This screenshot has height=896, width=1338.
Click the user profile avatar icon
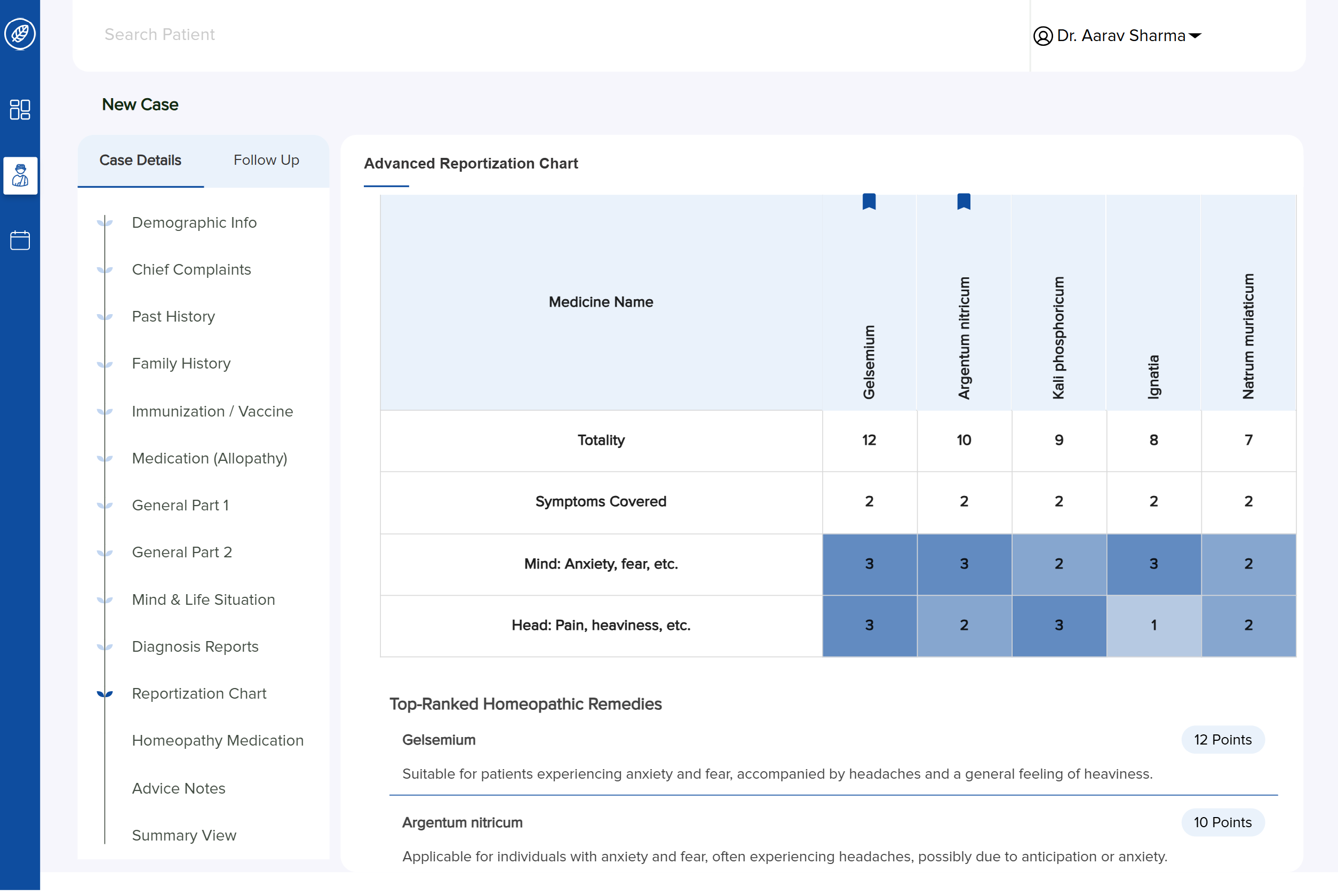click(1042, 36)
